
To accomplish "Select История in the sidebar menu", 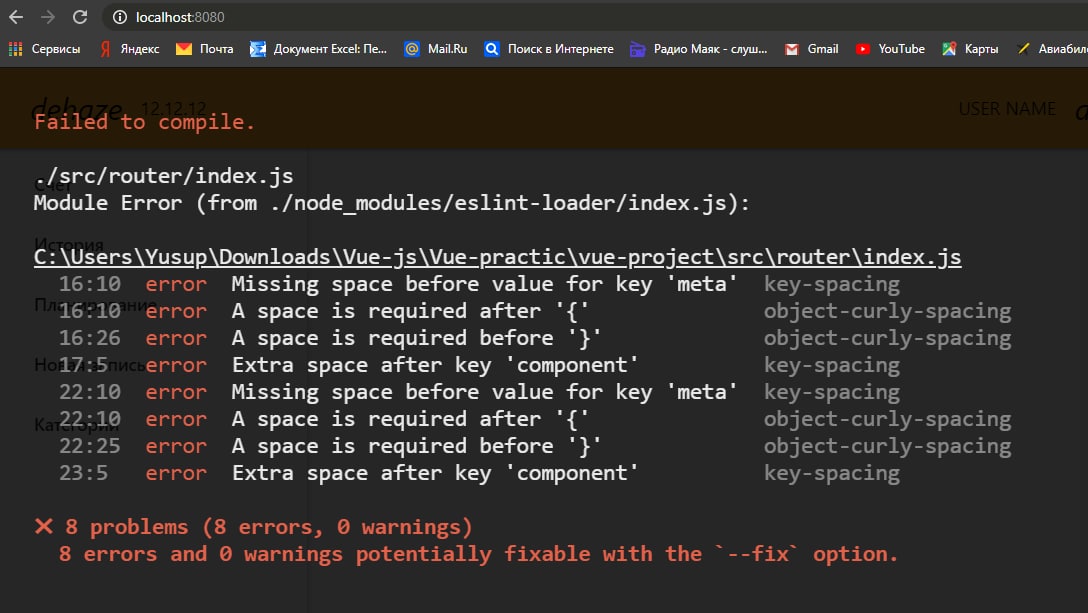I will (68, 245).
